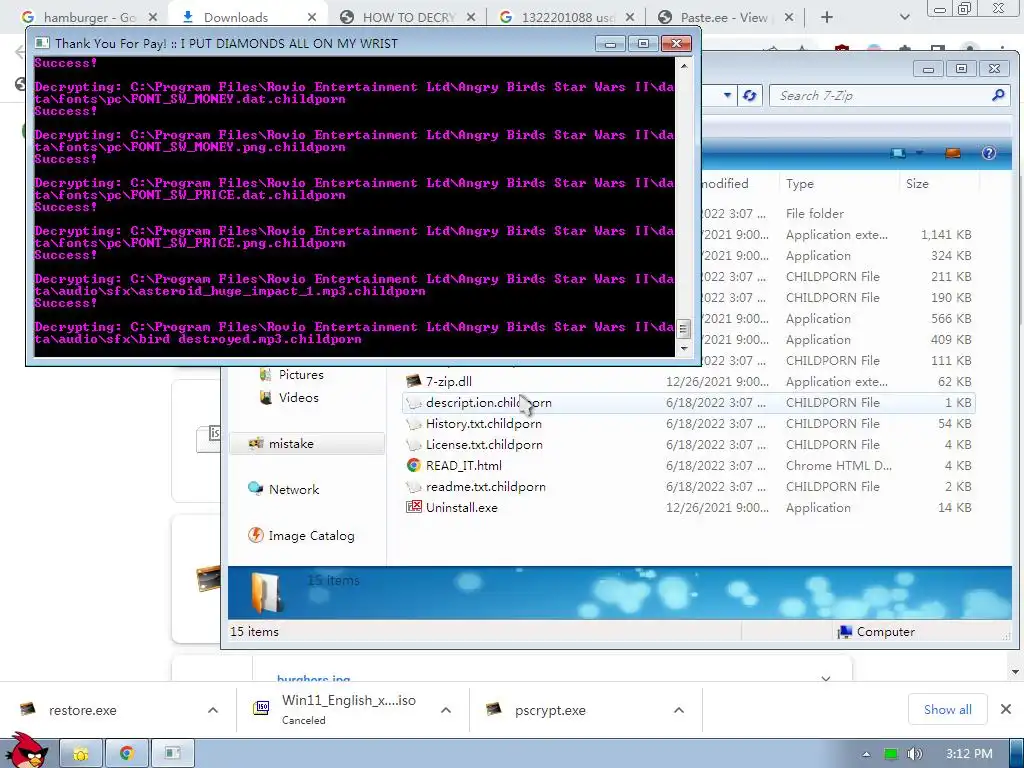Select the READ_IT.html file
Screen dimensions: 1024x768
tap(464, 466)
